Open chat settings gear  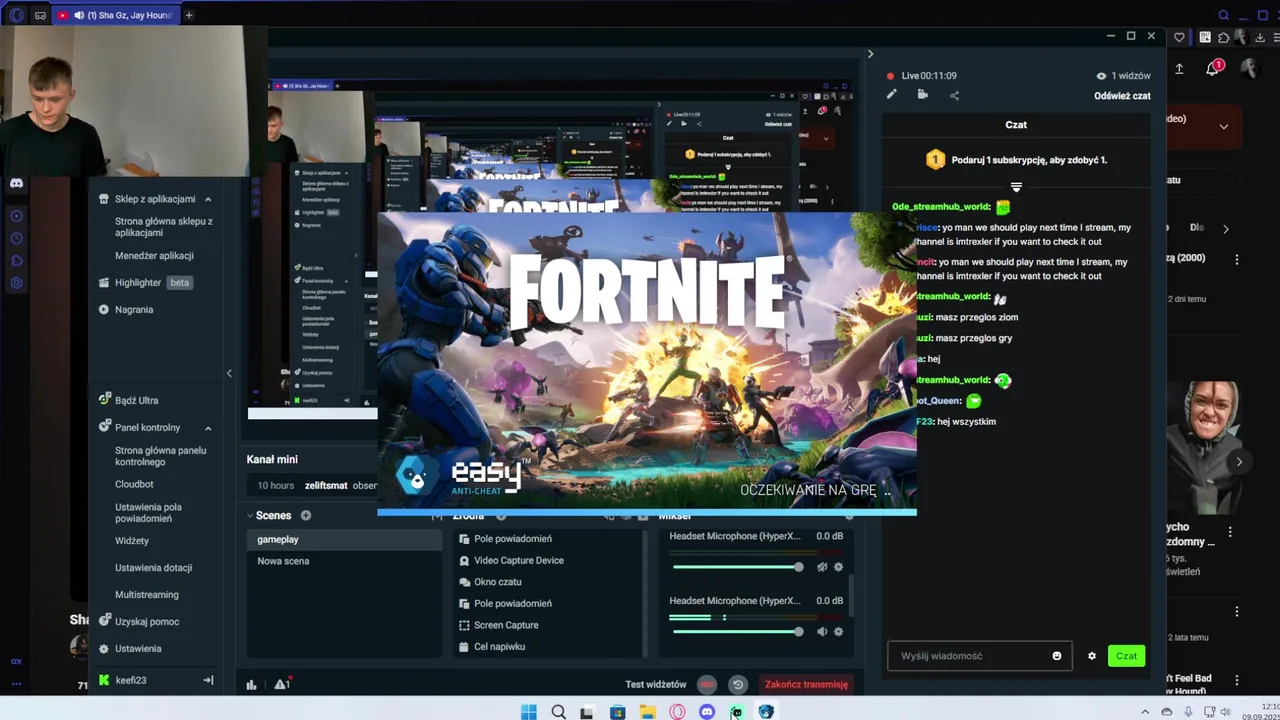[1092, 656]
